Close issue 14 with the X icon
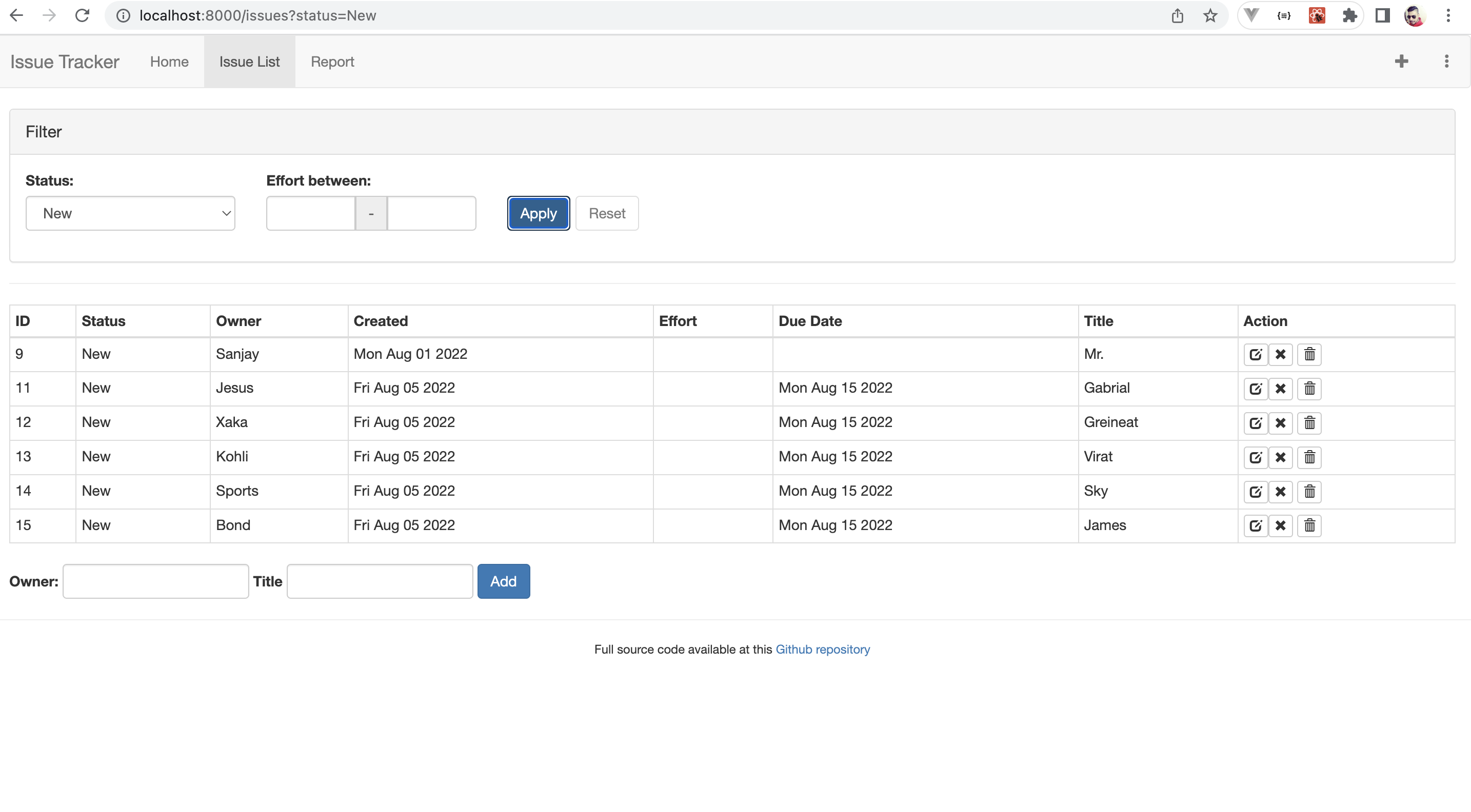 [1280, 491]
